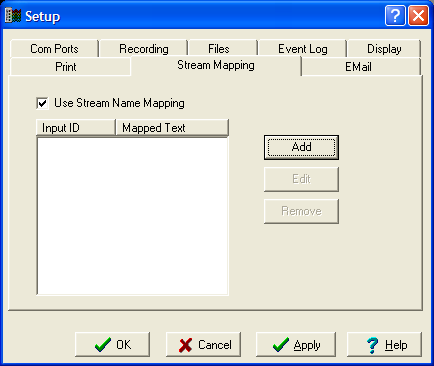Click inside the stream mapping list box
This screenshot has width=434, height=366.
(x=132, y=216)
